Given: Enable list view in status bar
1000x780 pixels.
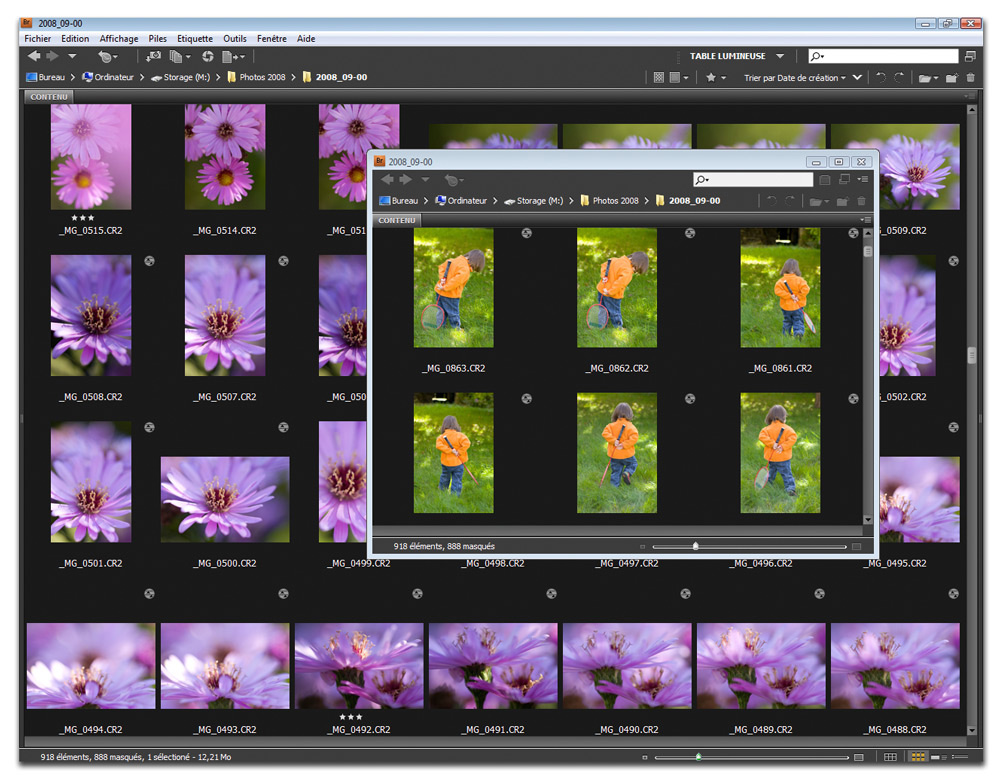Looking at the screenshot, I should (960, 758).
